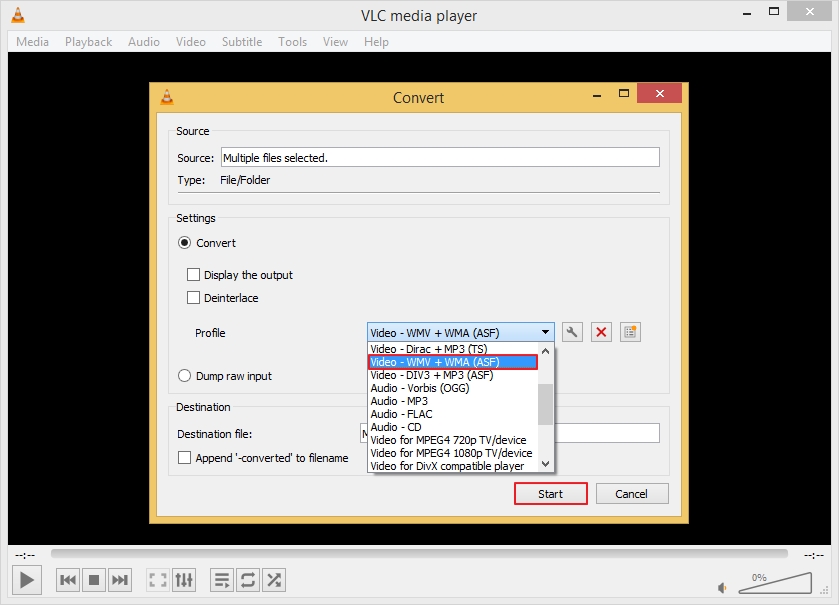Collapse the Profile dropdown arrow

click(545, 332)
